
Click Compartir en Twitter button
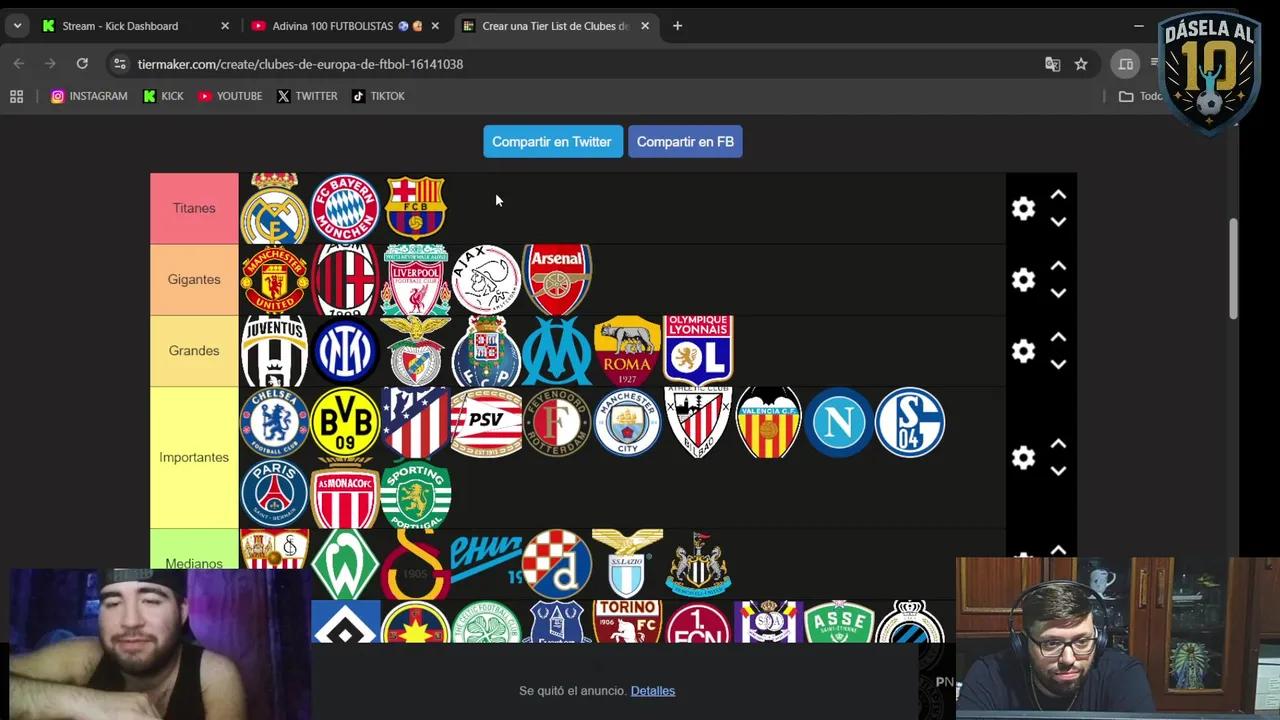552,141
